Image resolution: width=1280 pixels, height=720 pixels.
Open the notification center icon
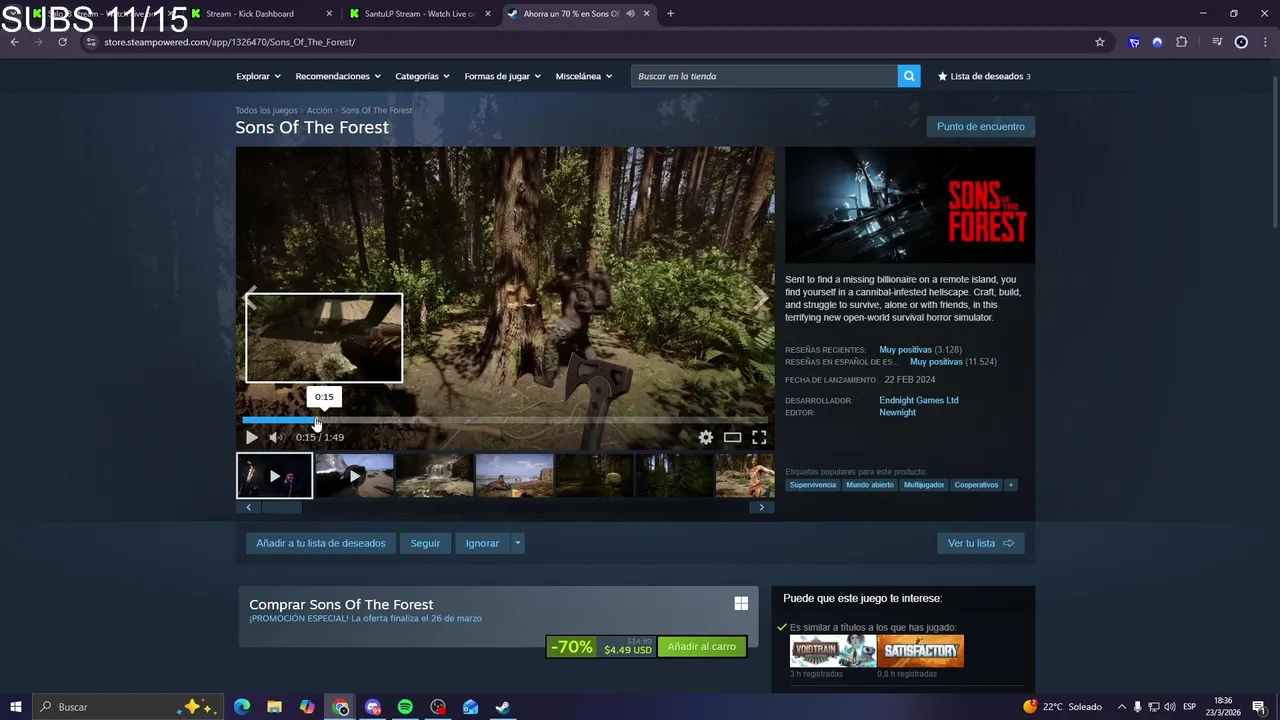pyautogui.click(x=1259, y=707)
